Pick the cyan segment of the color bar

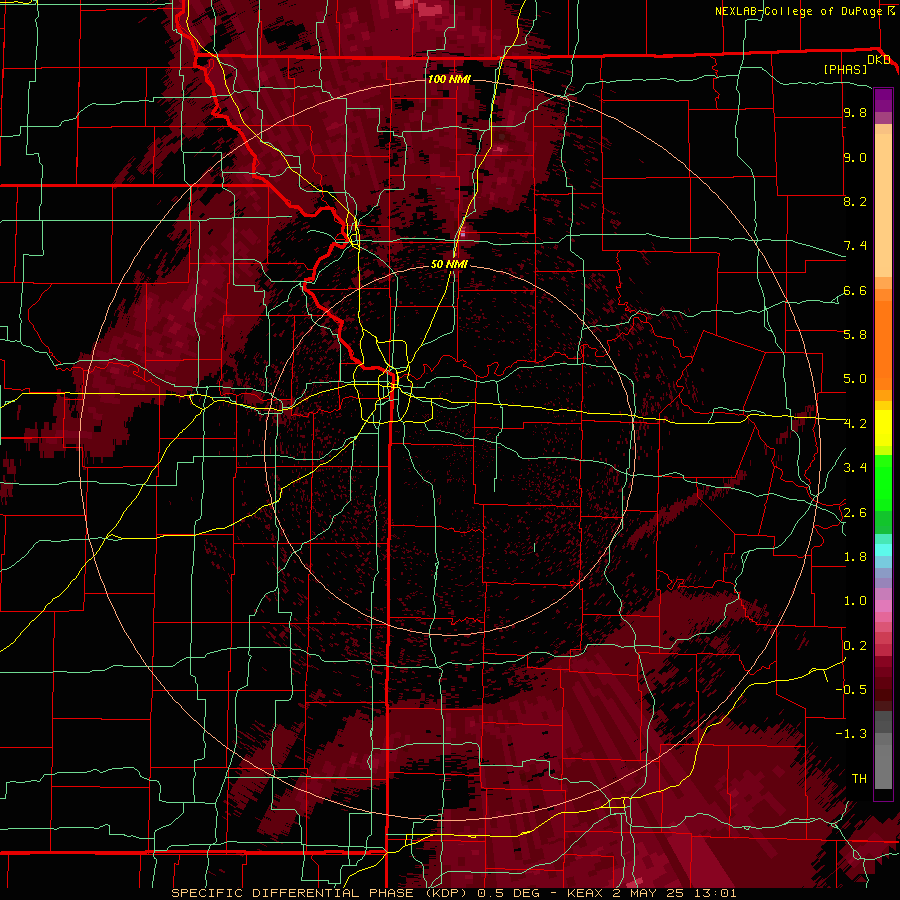(883, 550)
